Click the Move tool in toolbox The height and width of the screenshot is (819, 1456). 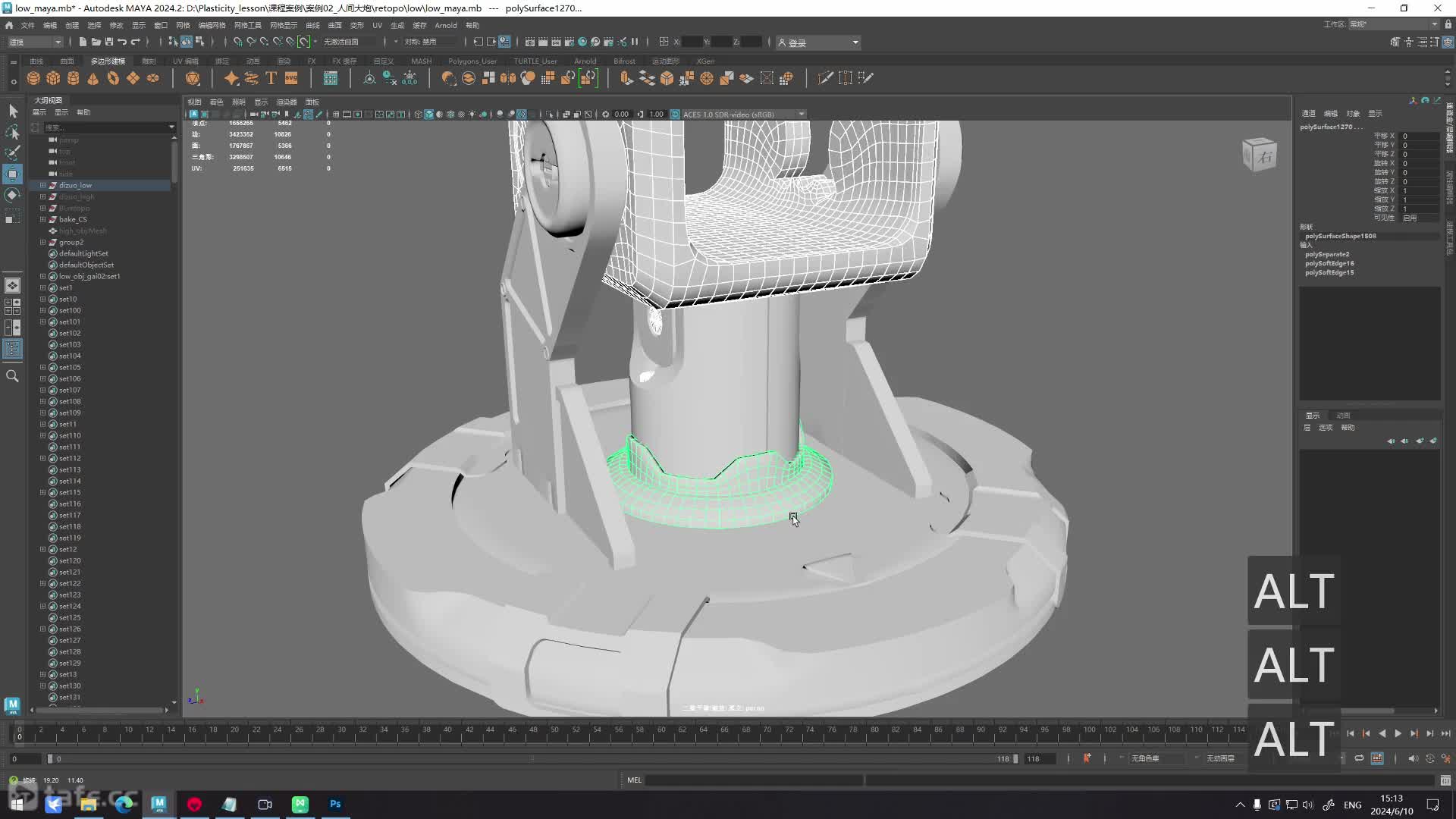click(13, 174)
